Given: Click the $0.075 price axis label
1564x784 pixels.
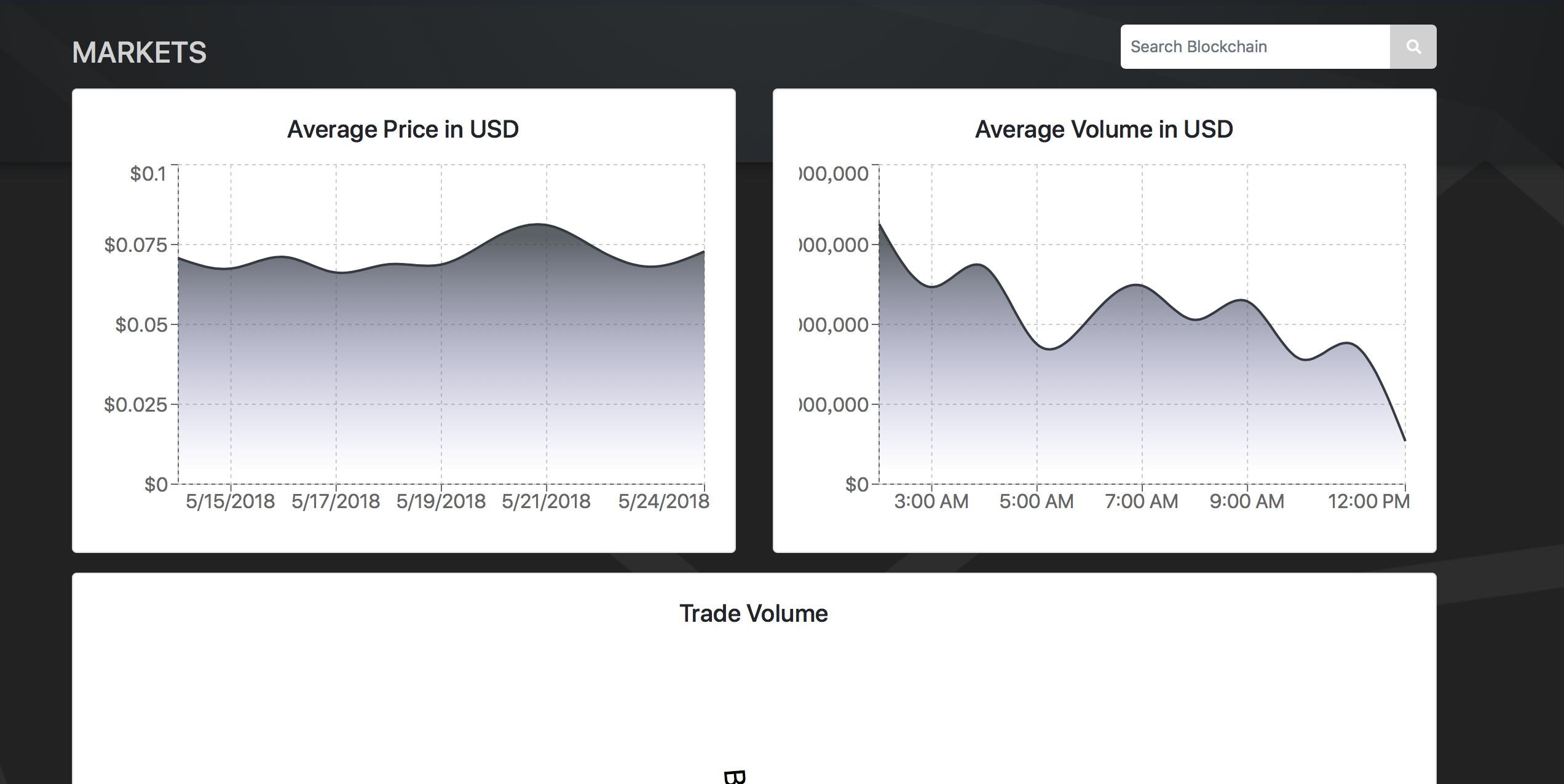Looking at the screenshot, I should tap(136, 245).
